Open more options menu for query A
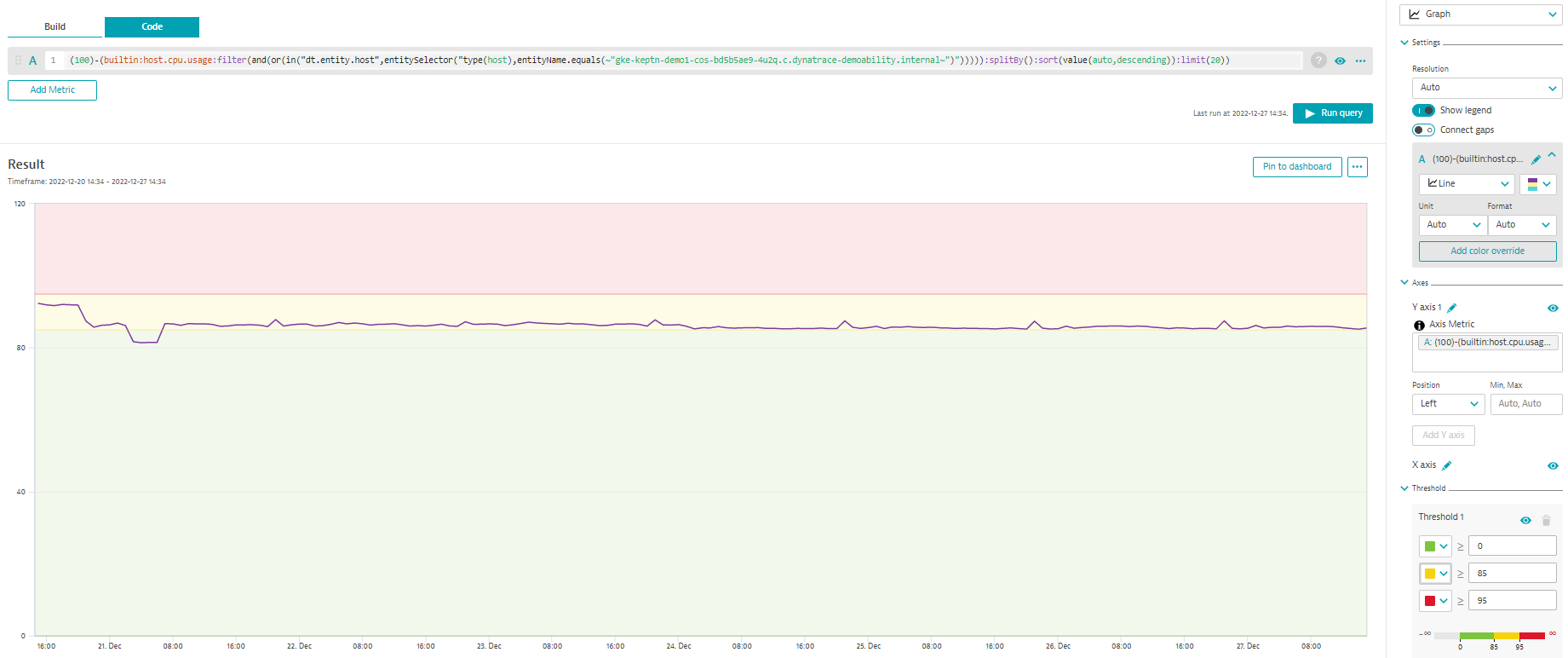Screen dimensions: 1568x658 click(1360, 61)
